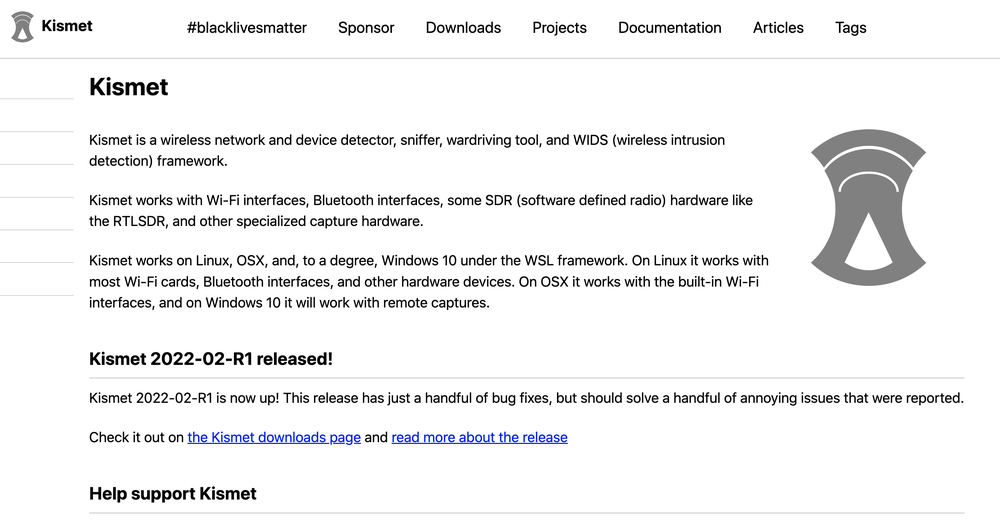Open the Projects nav item

coord(559,28)
